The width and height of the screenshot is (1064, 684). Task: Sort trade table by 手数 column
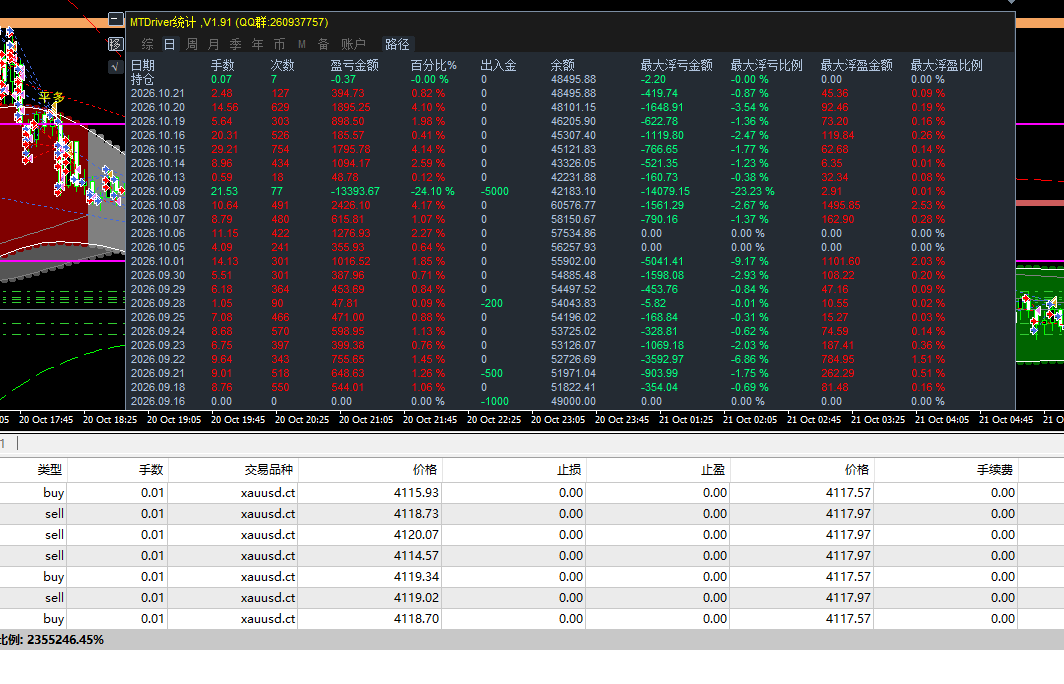click(151, 470)
